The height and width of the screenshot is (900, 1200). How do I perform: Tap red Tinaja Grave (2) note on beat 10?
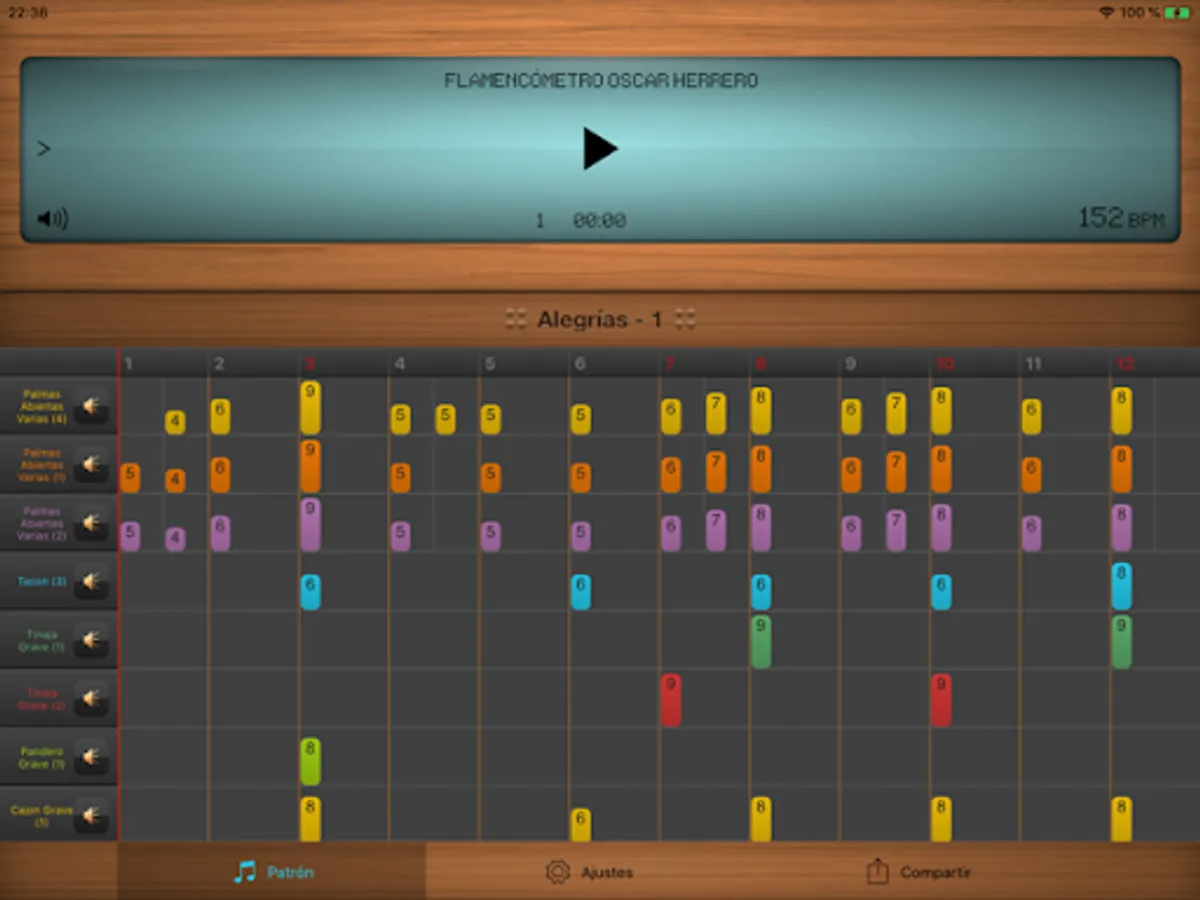click(x=941, y=700)
